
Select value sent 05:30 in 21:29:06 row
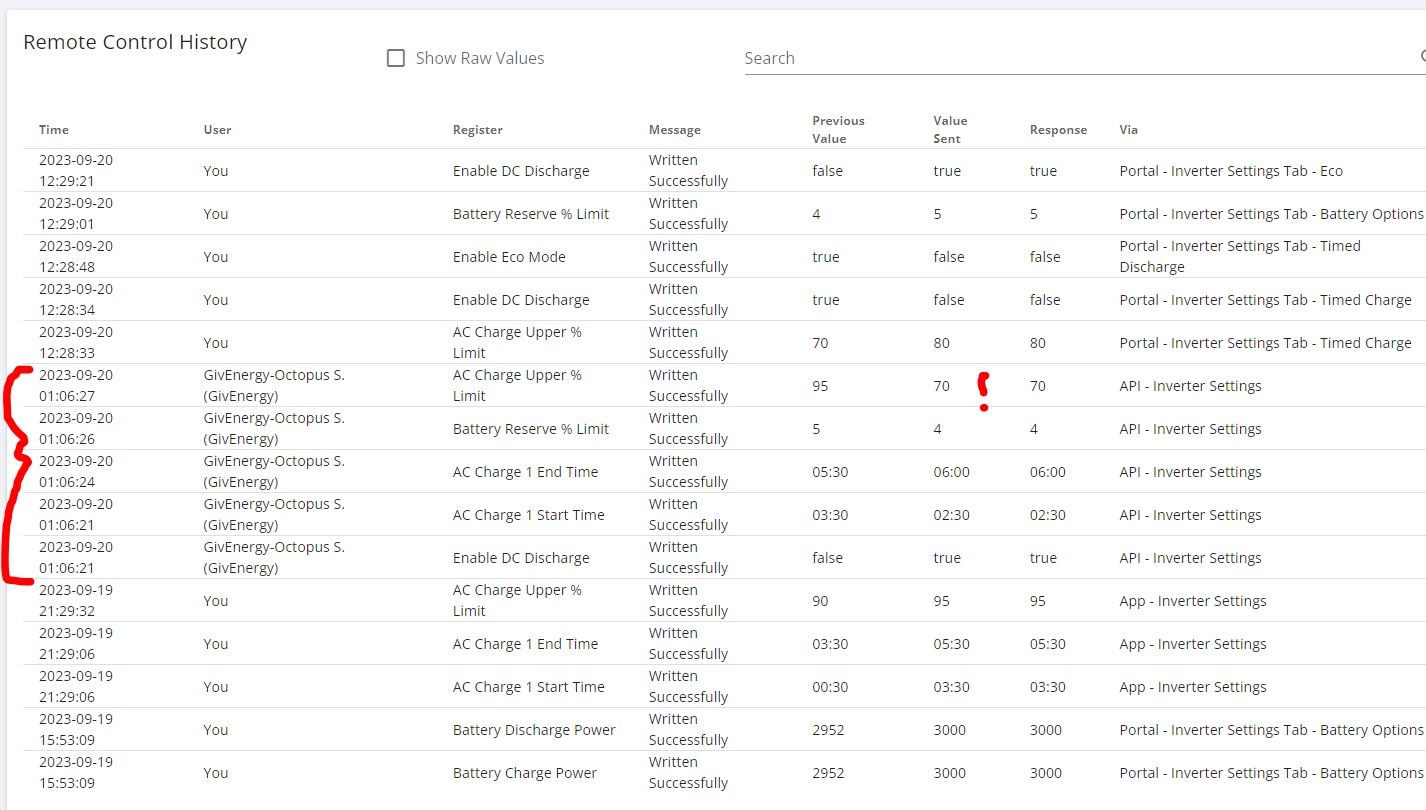click(x=952, y=644)
